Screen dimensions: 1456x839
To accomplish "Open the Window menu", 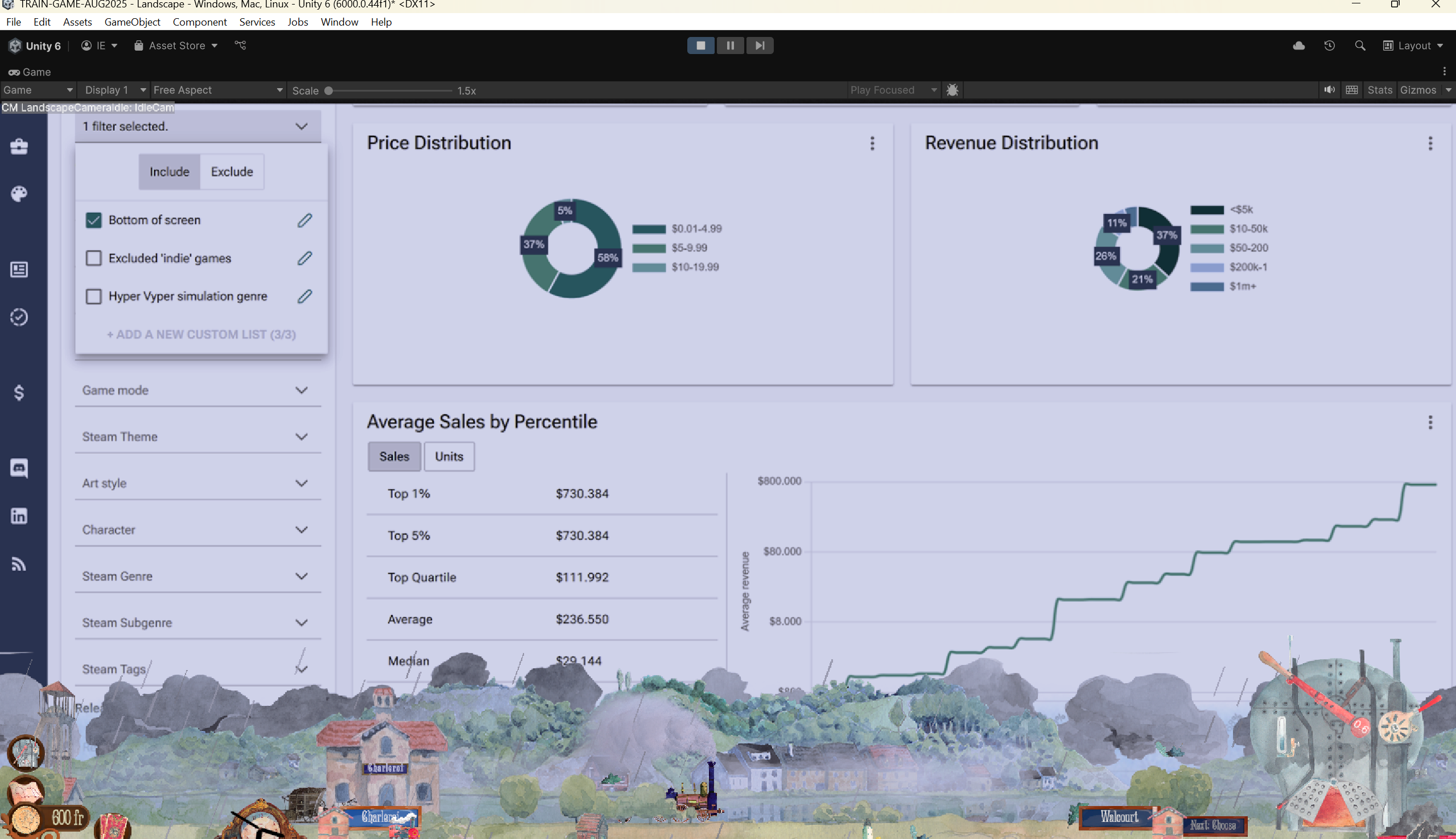I will coord(339,22).
